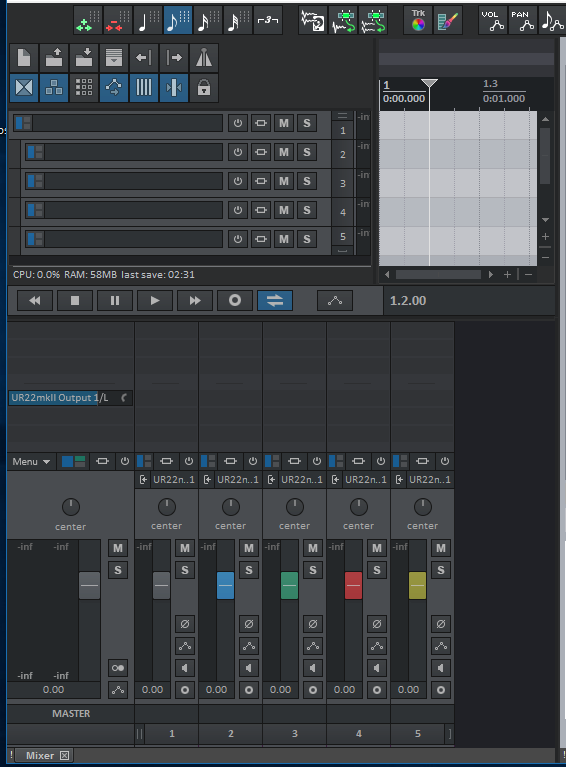Select mixer channel 3 number label
Screen dimensions: 566x767
pyautogui.click(x=294, y=733)
